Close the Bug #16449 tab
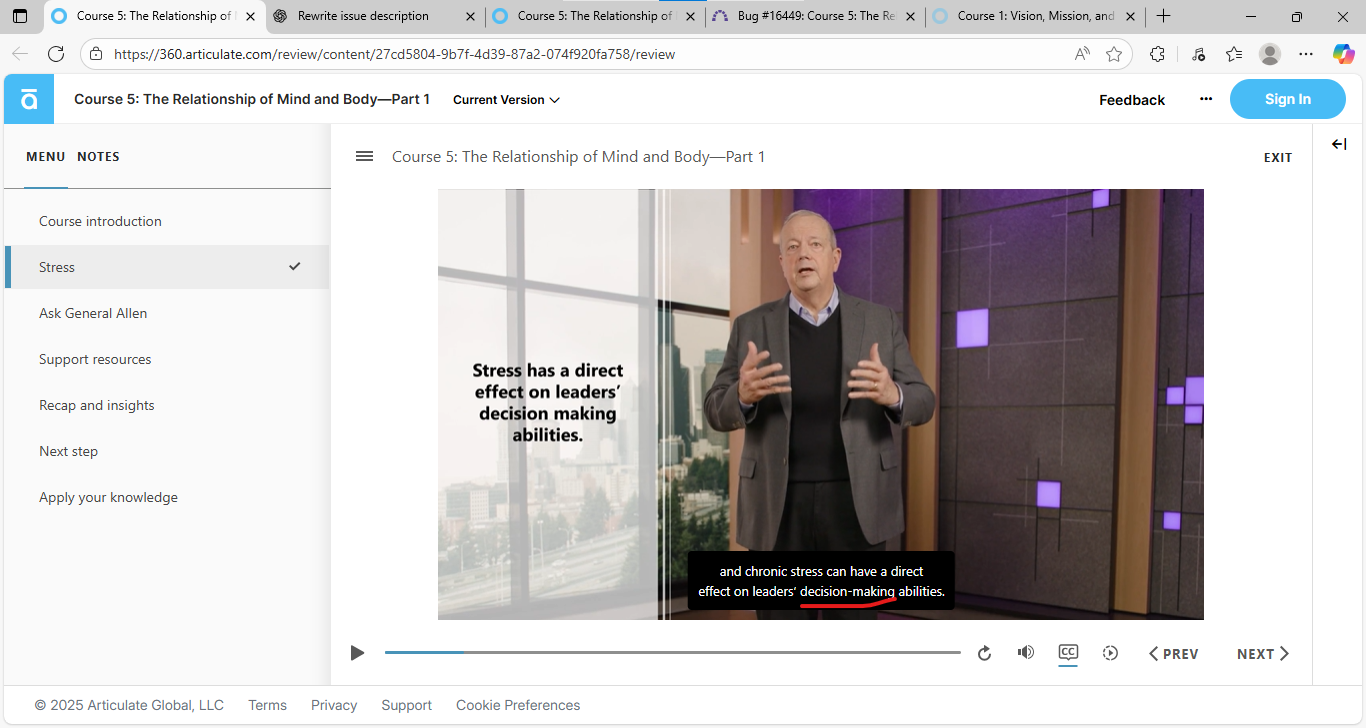This screenshot has width=1366, height=728. 911,16
